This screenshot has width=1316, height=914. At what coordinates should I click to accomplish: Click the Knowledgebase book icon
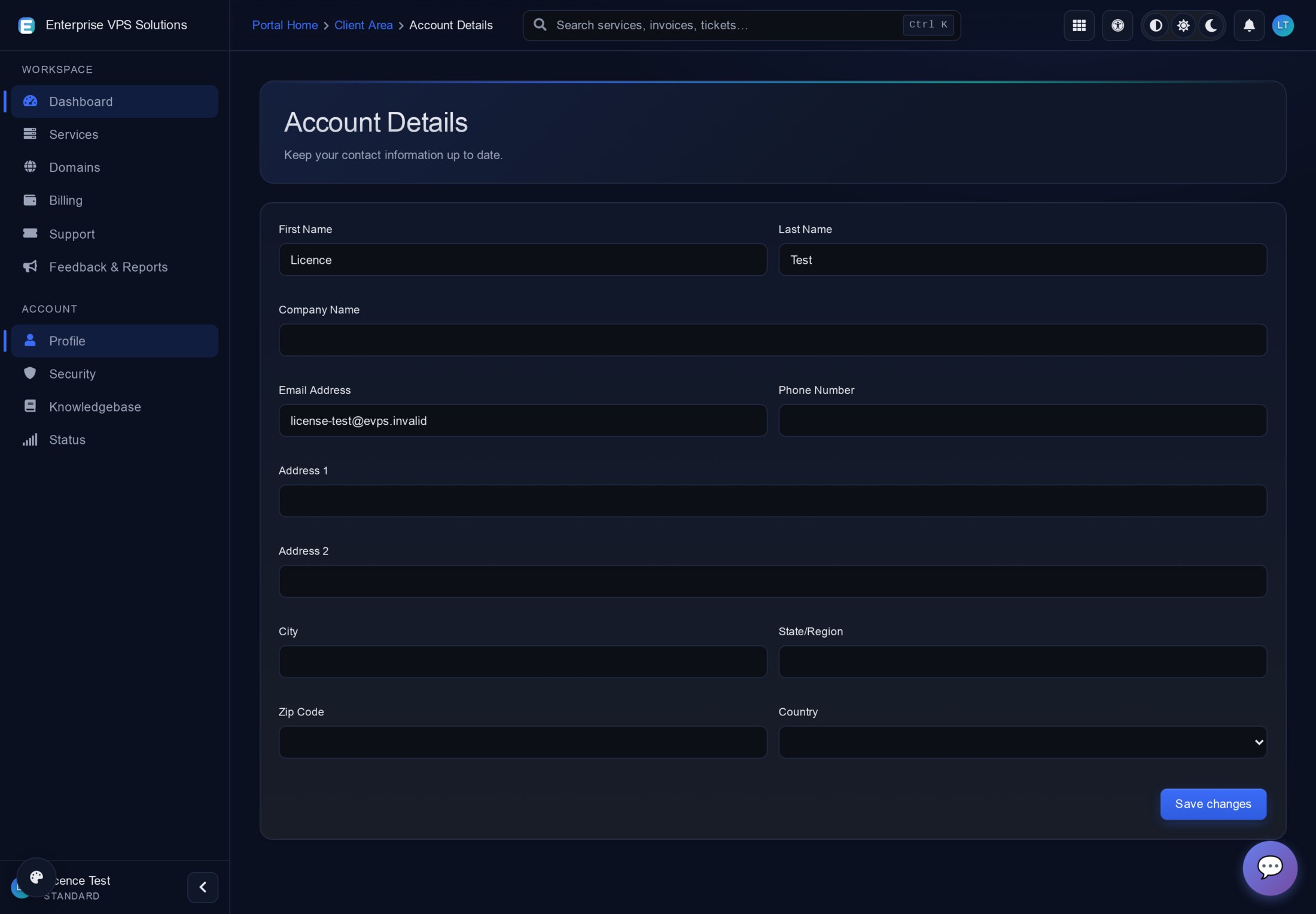[x=30, y=406]
